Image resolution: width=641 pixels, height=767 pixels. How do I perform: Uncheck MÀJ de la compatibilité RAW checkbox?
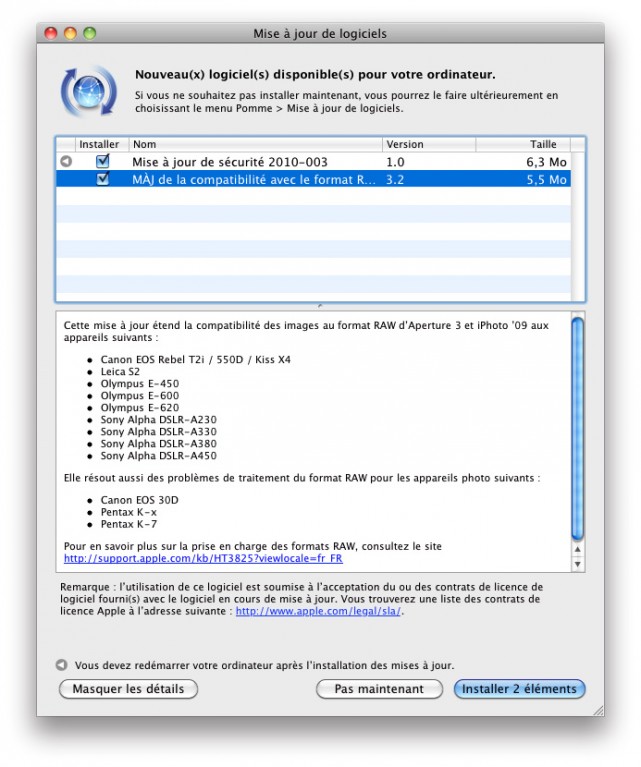[103, 179]
